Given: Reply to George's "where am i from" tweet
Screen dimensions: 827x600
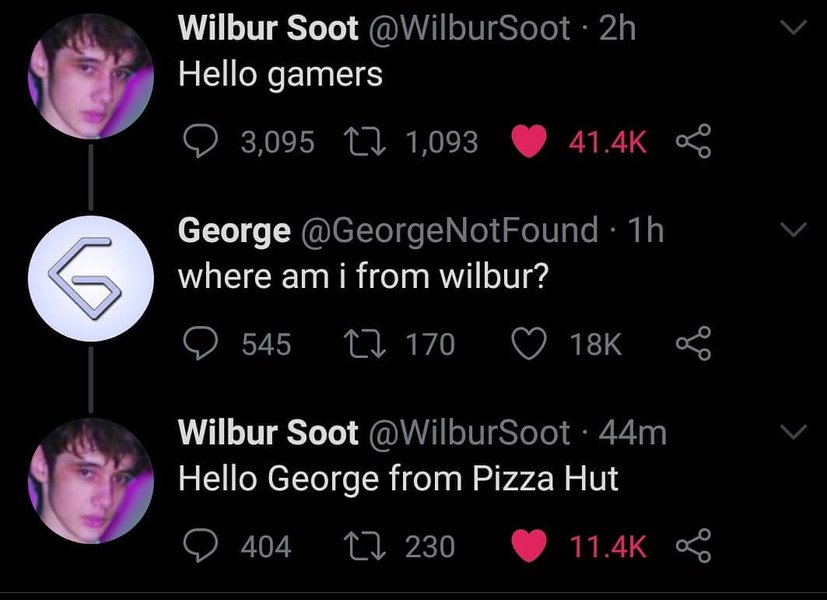Looking at the screenshot, I should point(204,344).
